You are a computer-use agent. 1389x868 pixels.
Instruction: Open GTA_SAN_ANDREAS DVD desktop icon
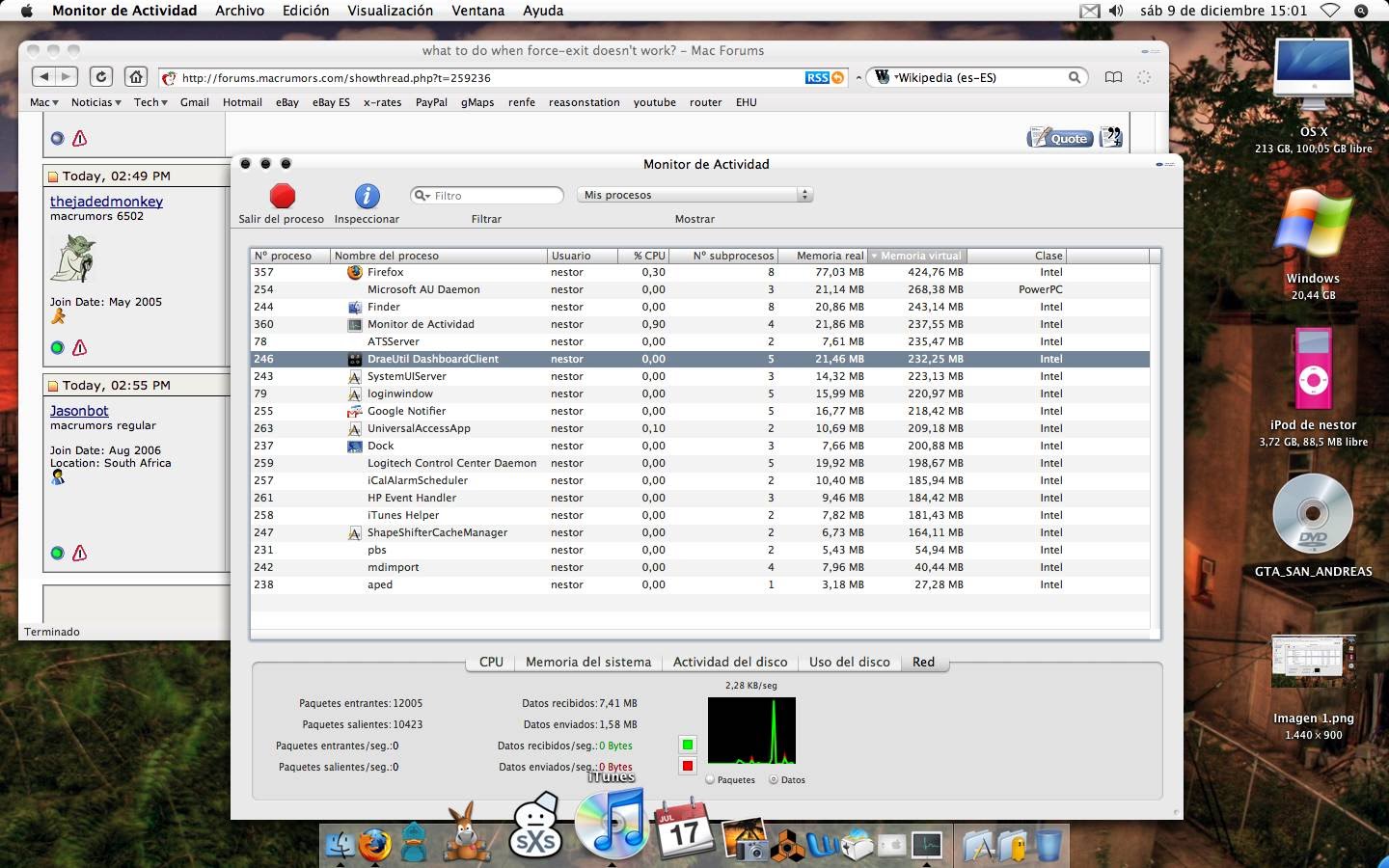[1313, 513]
